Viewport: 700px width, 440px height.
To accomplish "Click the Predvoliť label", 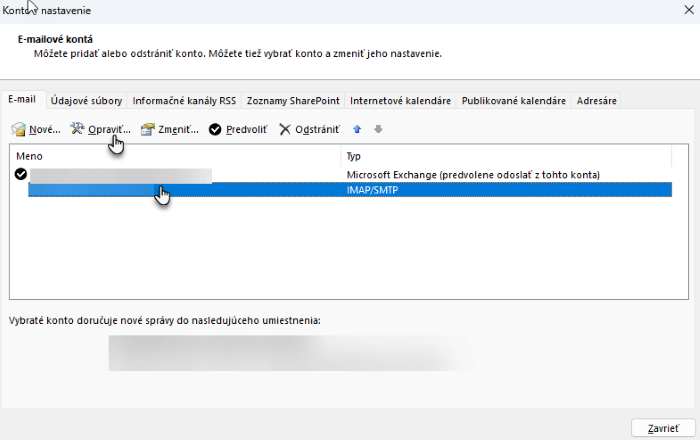I will [246, 129].
